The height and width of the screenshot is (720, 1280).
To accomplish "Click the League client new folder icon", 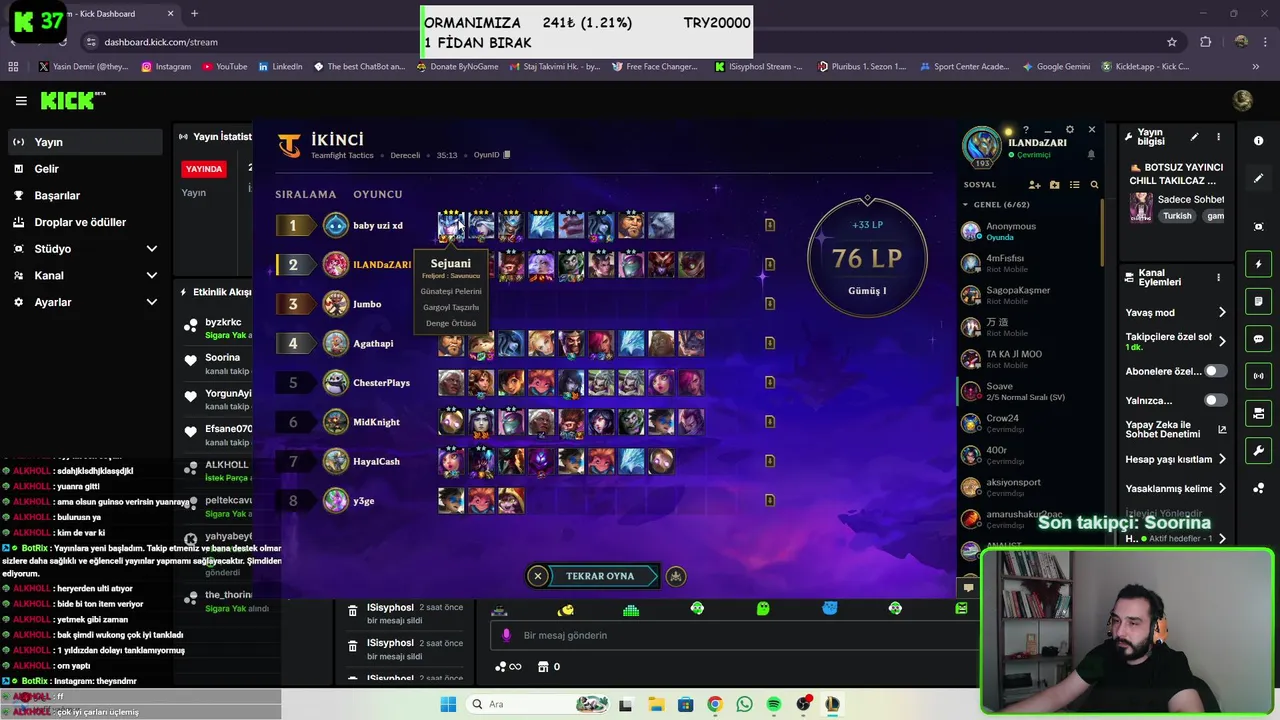I will pyautogui.click(x=1054, y=185).
